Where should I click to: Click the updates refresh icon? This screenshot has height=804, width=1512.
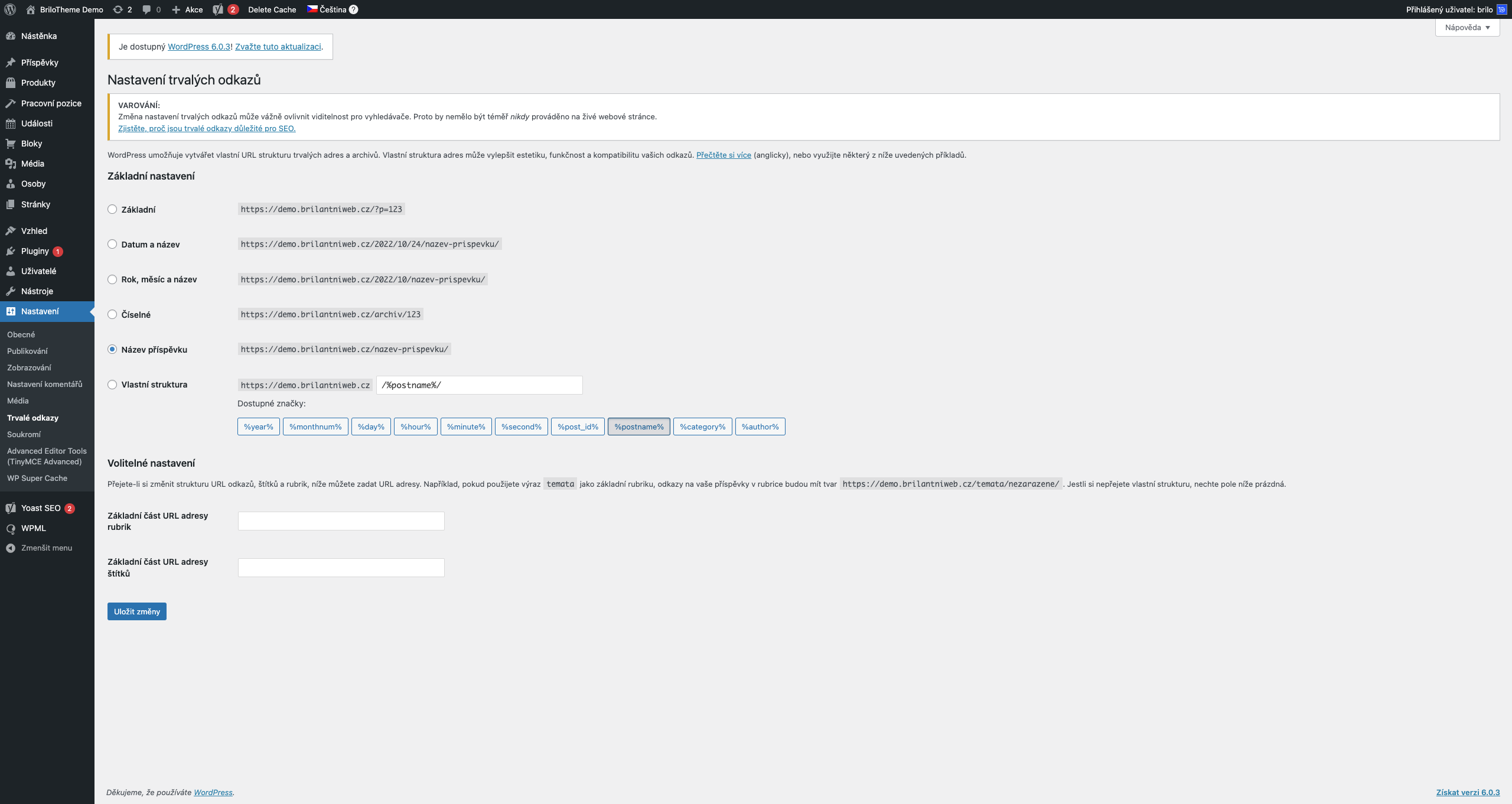(x=118, y=9)
